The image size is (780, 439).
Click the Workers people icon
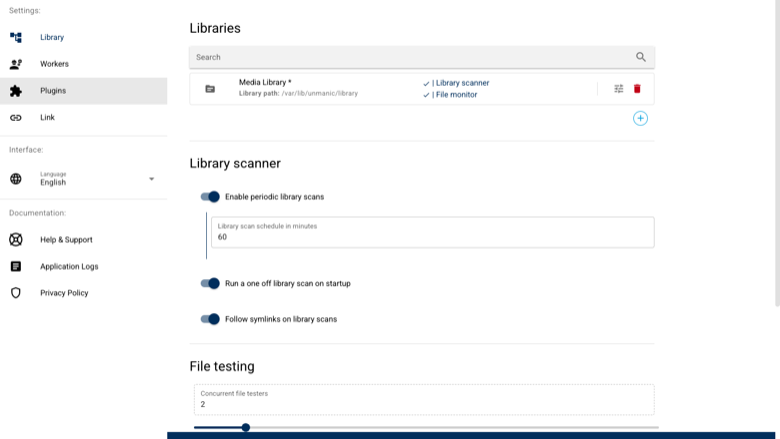pyautogui.click(x=16, y=64)
